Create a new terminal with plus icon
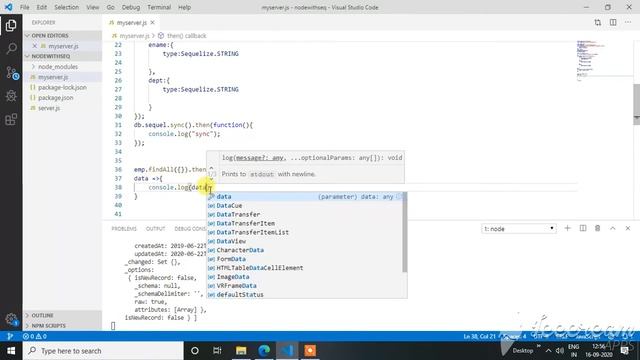Viewport: 640px width, 360px height. 567,229
